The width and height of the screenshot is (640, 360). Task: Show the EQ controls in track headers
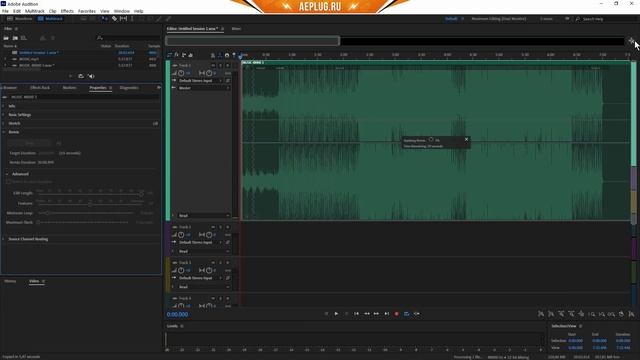click(191, 55)
